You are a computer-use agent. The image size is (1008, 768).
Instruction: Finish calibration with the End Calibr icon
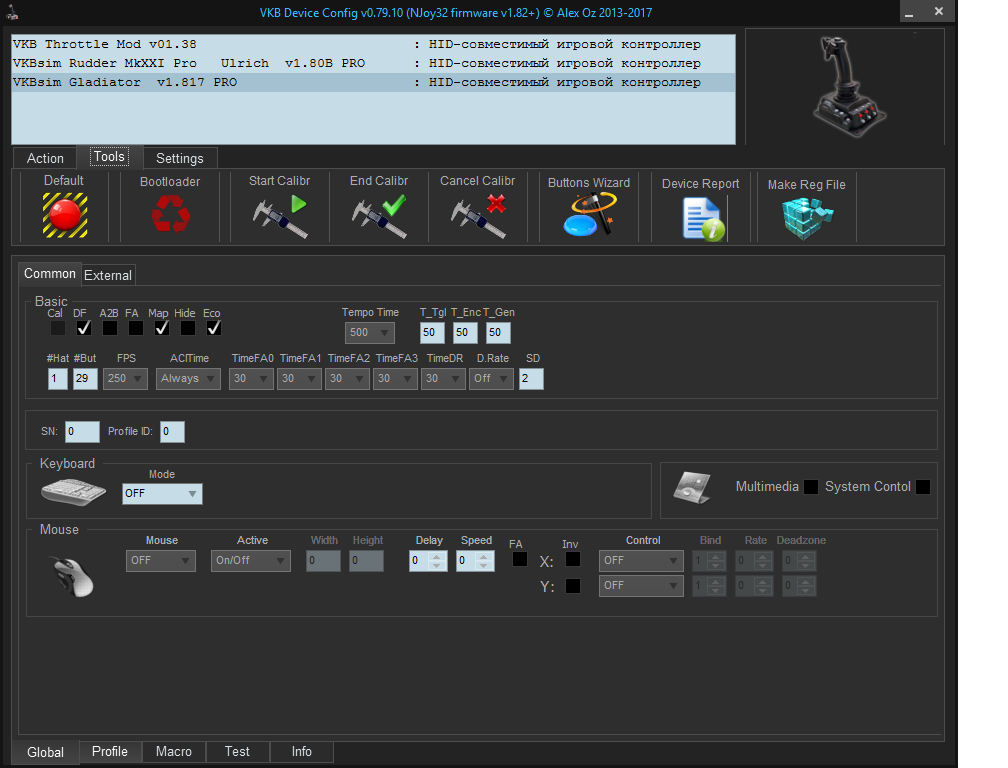(x=379, y=217)
